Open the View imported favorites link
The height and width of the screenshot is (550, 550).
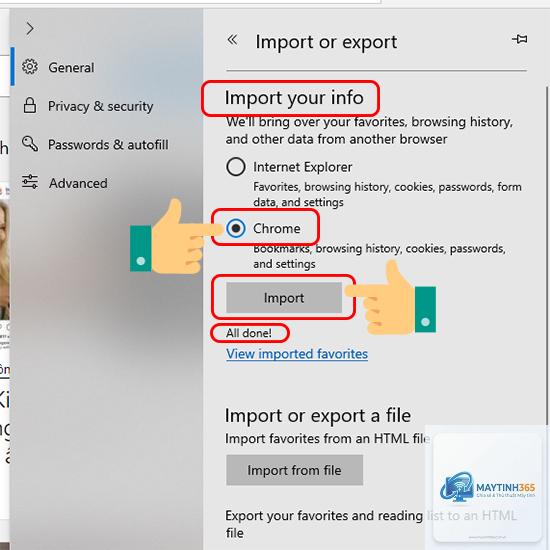click(297, 354)
